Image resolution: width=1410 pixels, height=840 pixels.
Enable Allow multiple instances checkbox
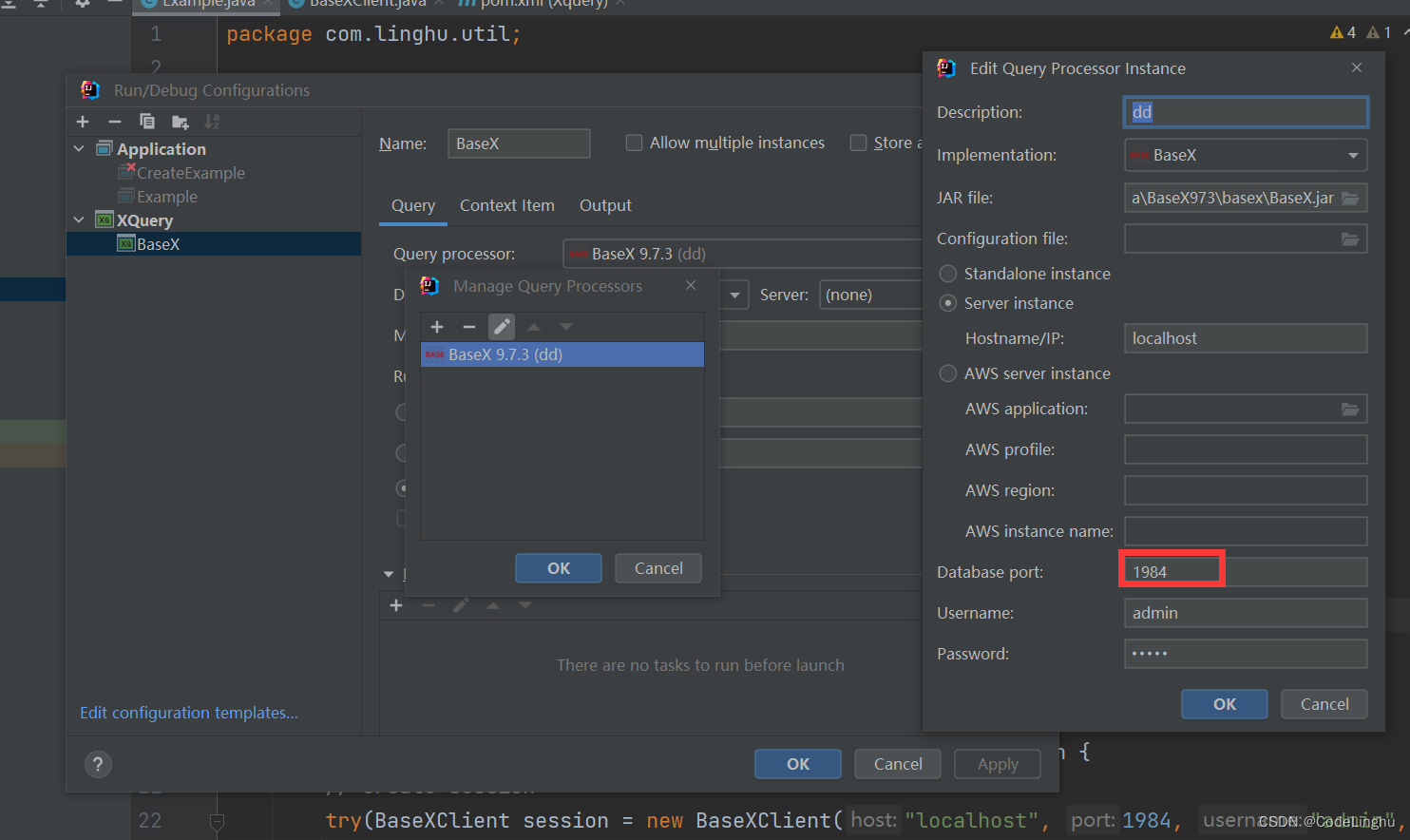point(634,143)
